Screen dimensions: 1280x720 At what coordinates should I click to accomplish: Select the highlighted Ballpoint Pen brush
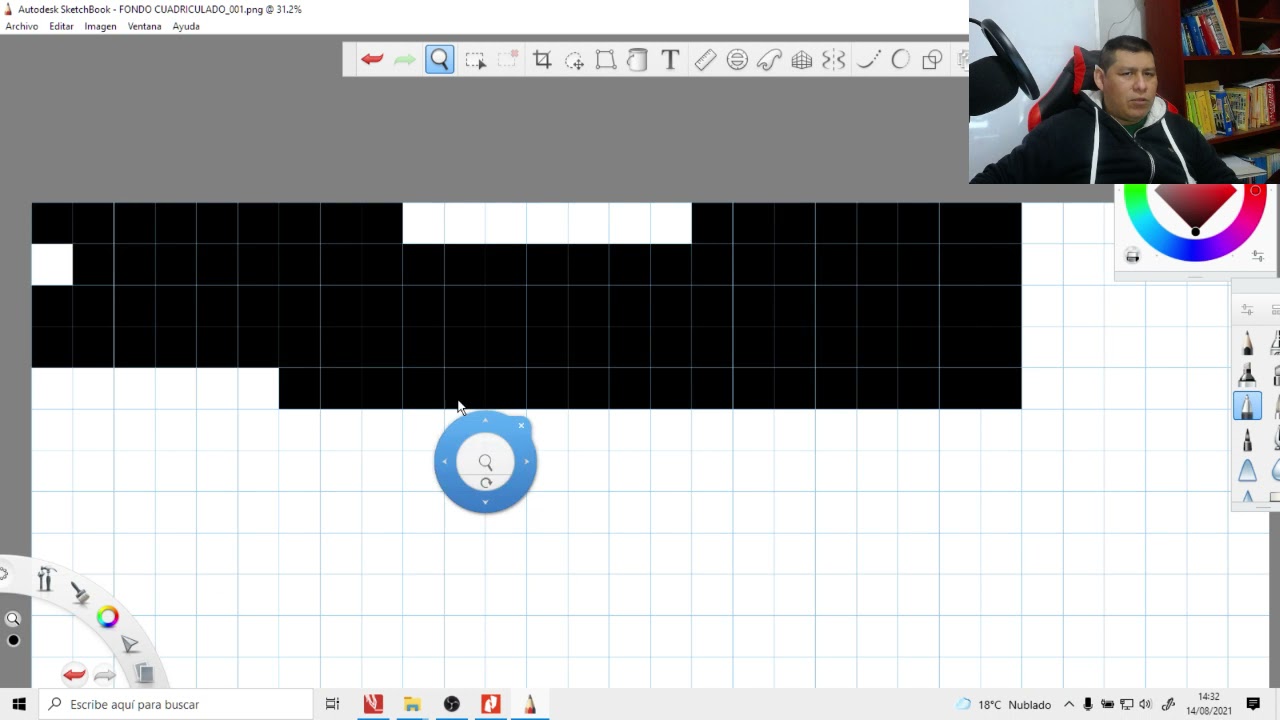[1247, 406]
